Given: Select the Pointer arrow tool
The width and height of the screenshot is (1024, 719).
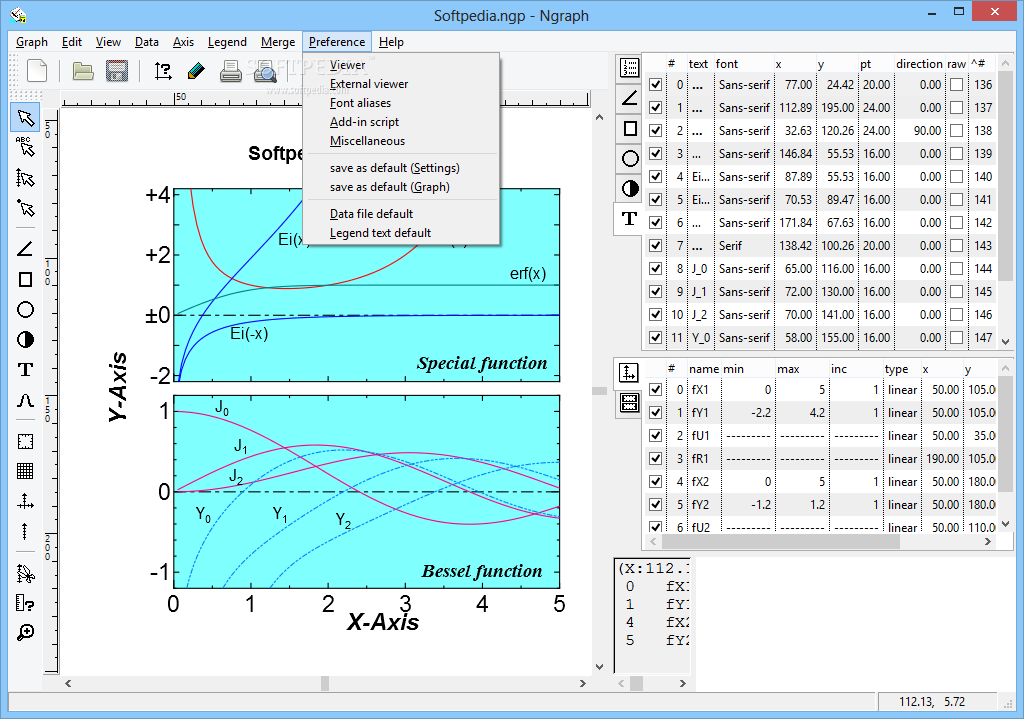Looking at the screenshot, I should click(x=25, y=118).
